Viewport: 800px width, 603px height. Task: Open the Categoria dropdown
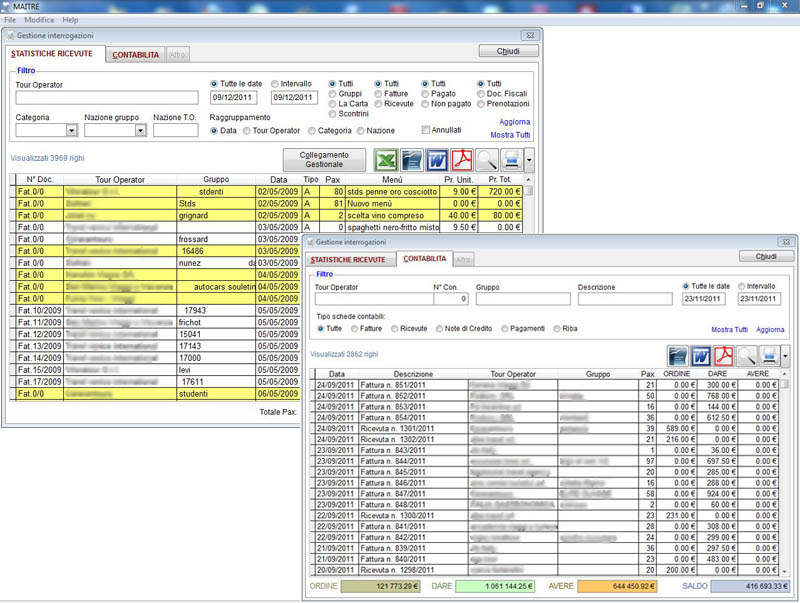pyautogui.click(x=71, y=130)
